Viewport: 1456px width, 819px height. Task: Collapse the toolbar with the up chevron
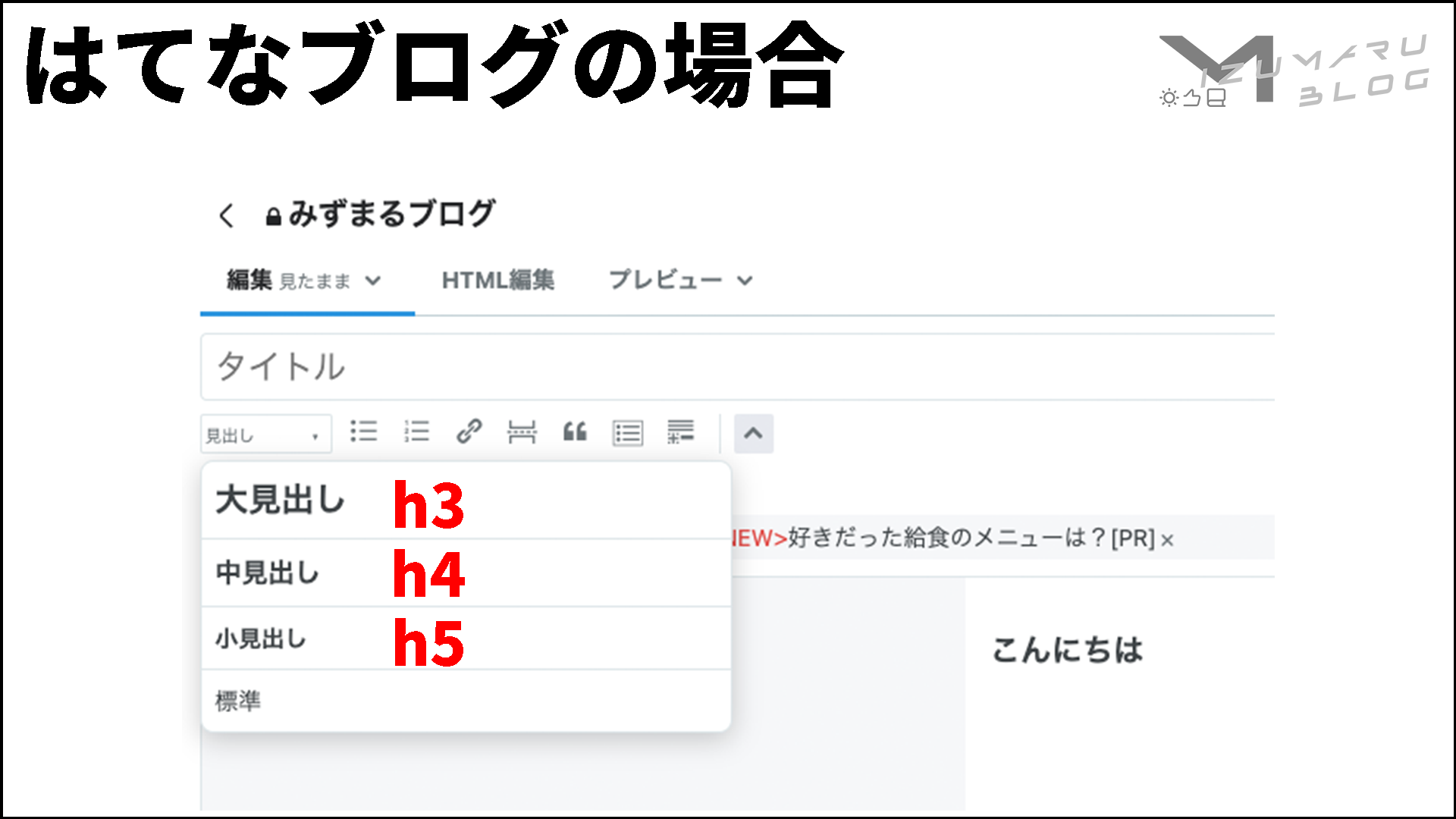(x=753, y=433)
